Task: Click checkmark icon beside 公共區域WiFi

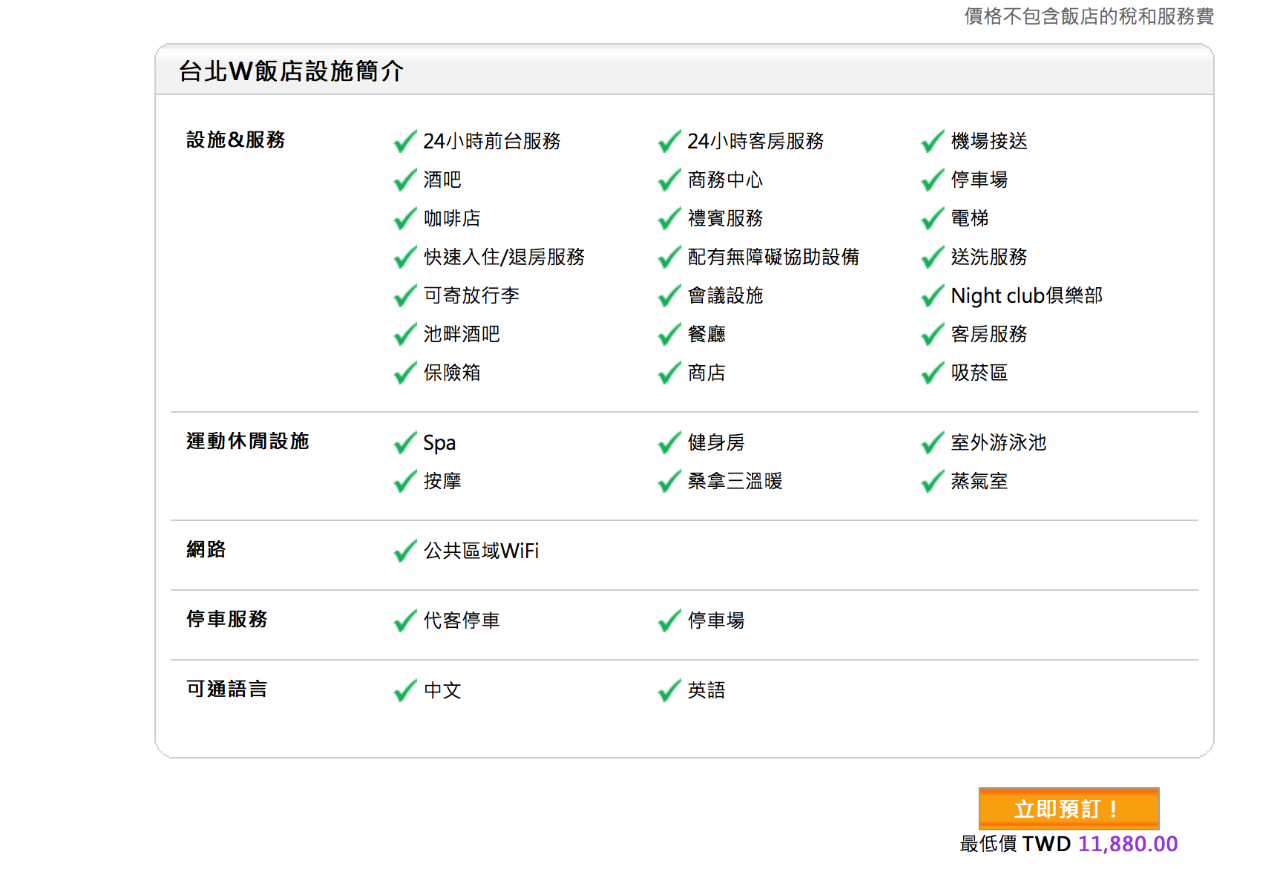Action: 405,551
